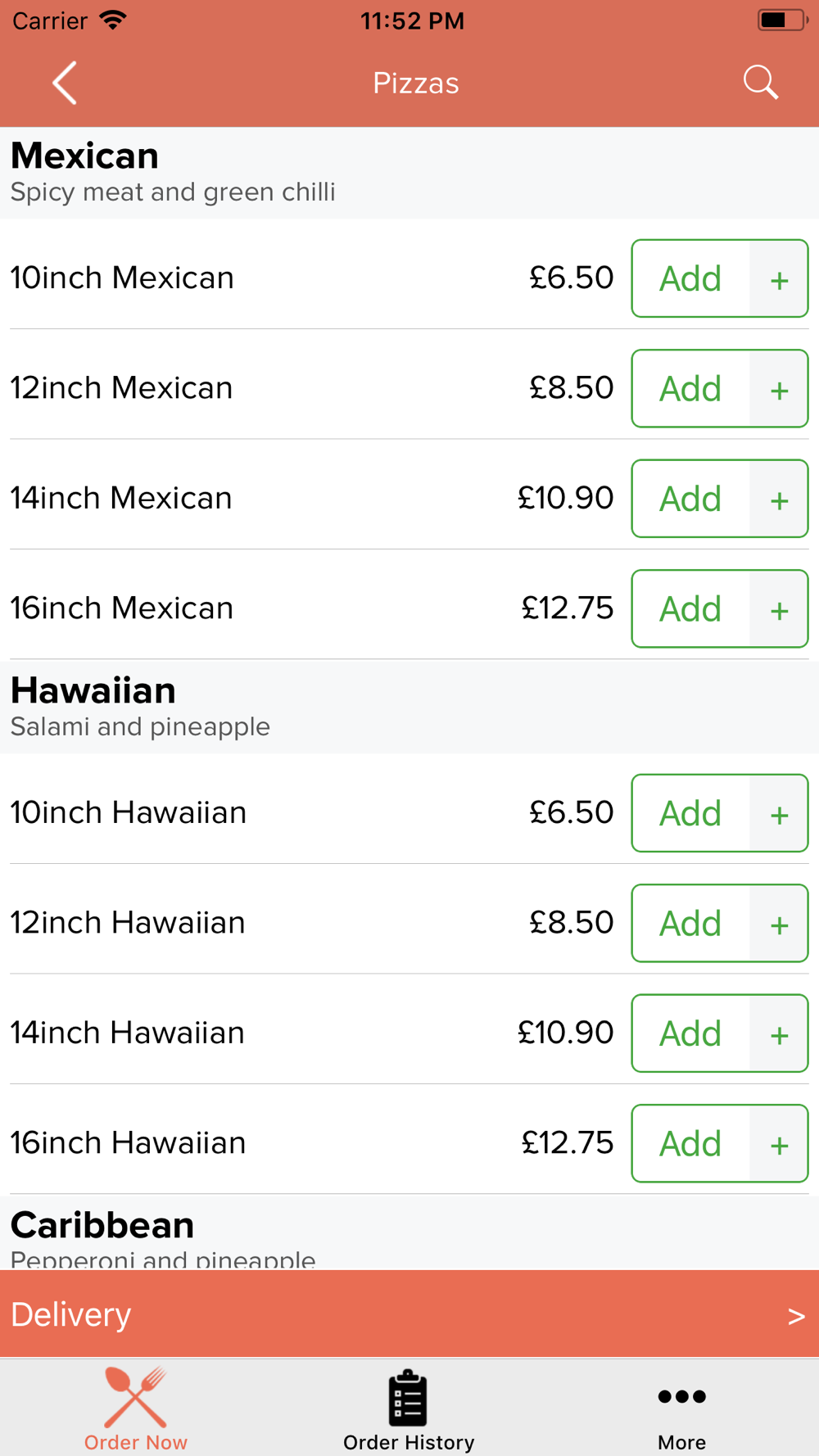
Task: Tap plus icon for 16inch Mexican
Action: (779, 608)
